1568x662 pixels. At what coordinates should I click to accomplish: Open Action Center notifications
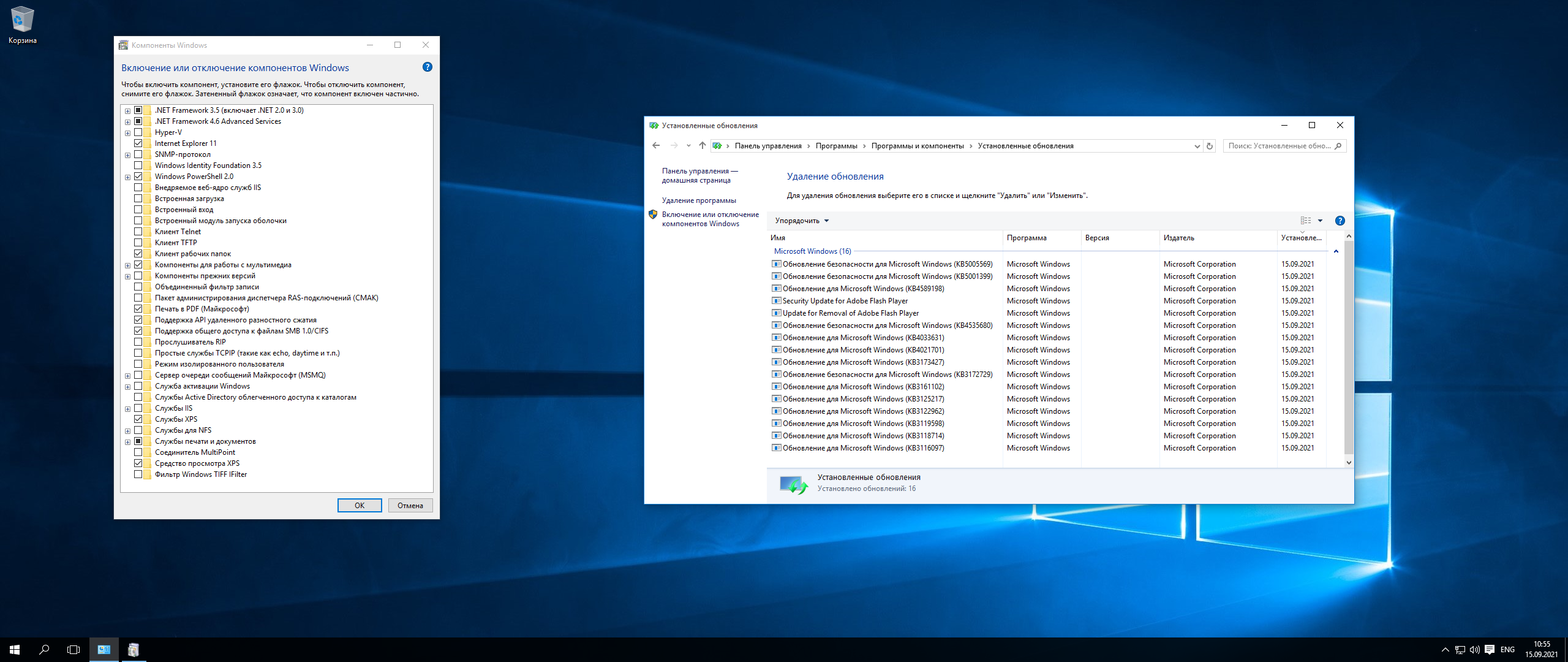point(1490,650)
